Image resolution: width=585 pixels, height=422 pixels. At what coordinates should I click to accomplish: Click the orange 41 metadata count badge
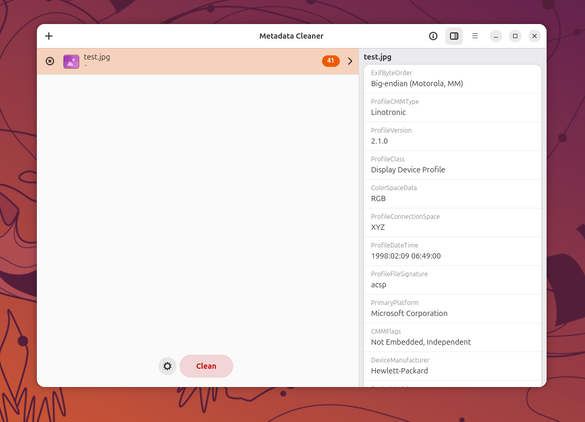tap(331, 61)
